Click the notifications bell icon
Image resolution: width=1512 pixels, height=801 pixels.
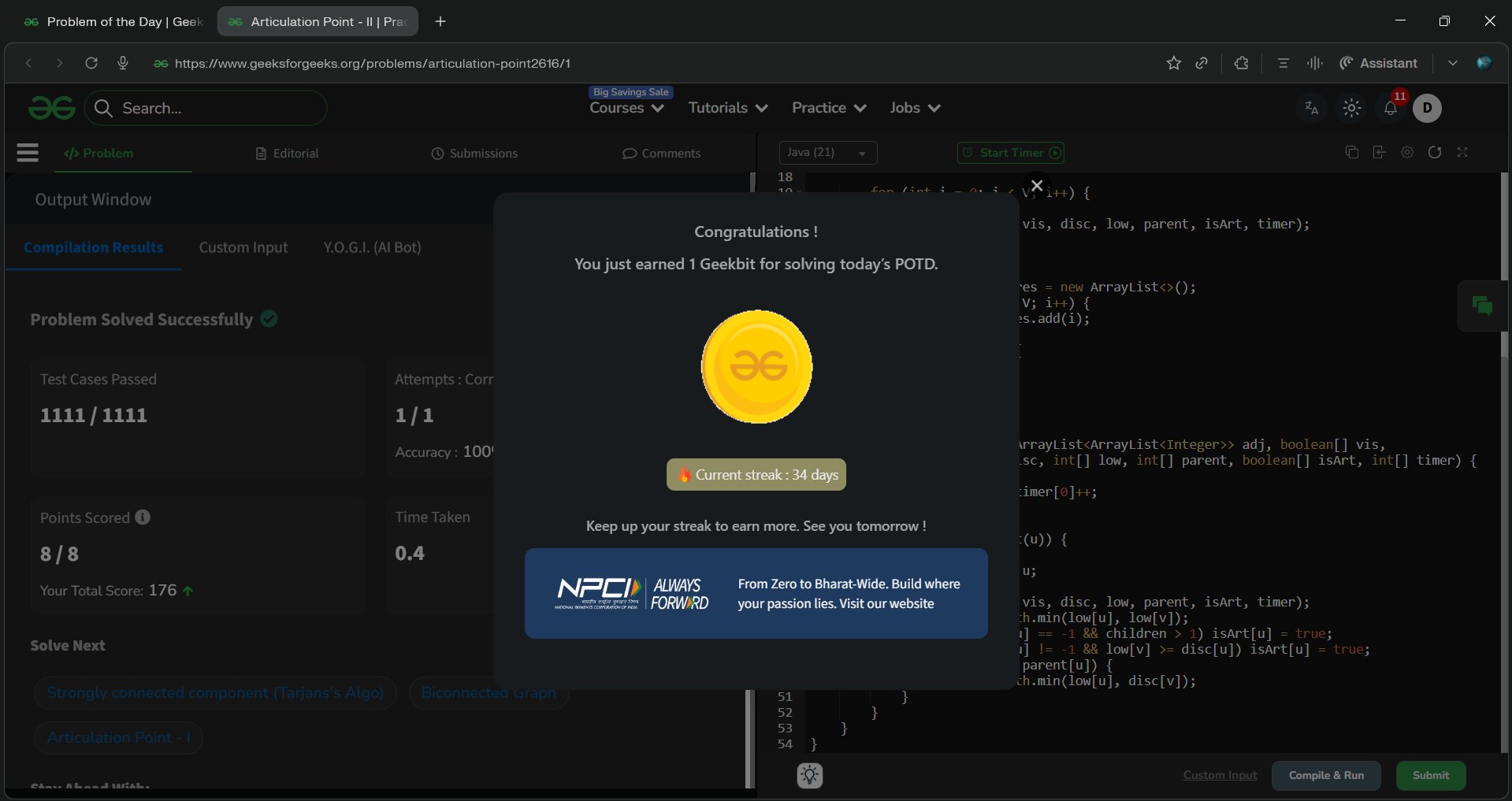pyautogui.click(x=1391, y=109)
